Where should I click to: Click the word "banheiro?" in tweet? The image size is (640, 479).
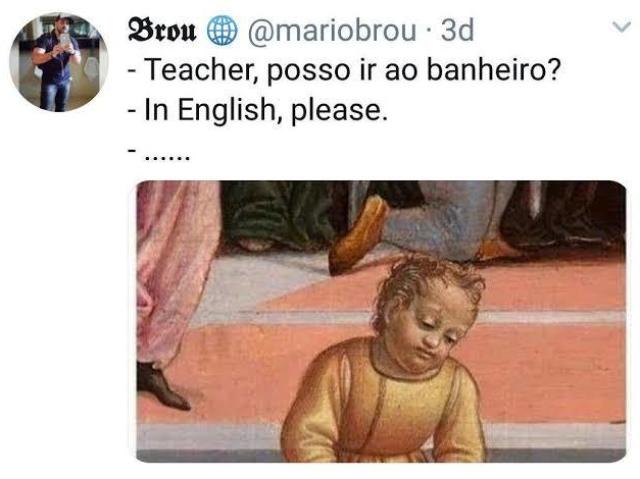point(494,70)
